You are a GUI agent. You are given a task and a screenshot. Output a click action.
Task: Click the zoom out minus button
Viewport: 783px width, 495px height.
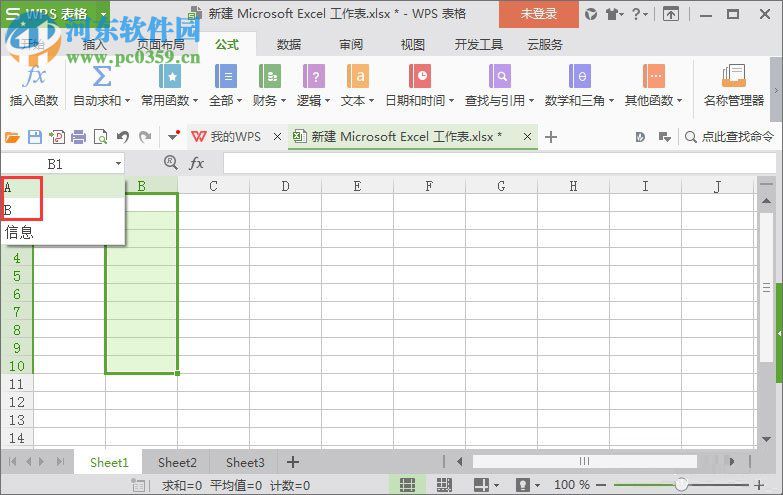point(601,485)
